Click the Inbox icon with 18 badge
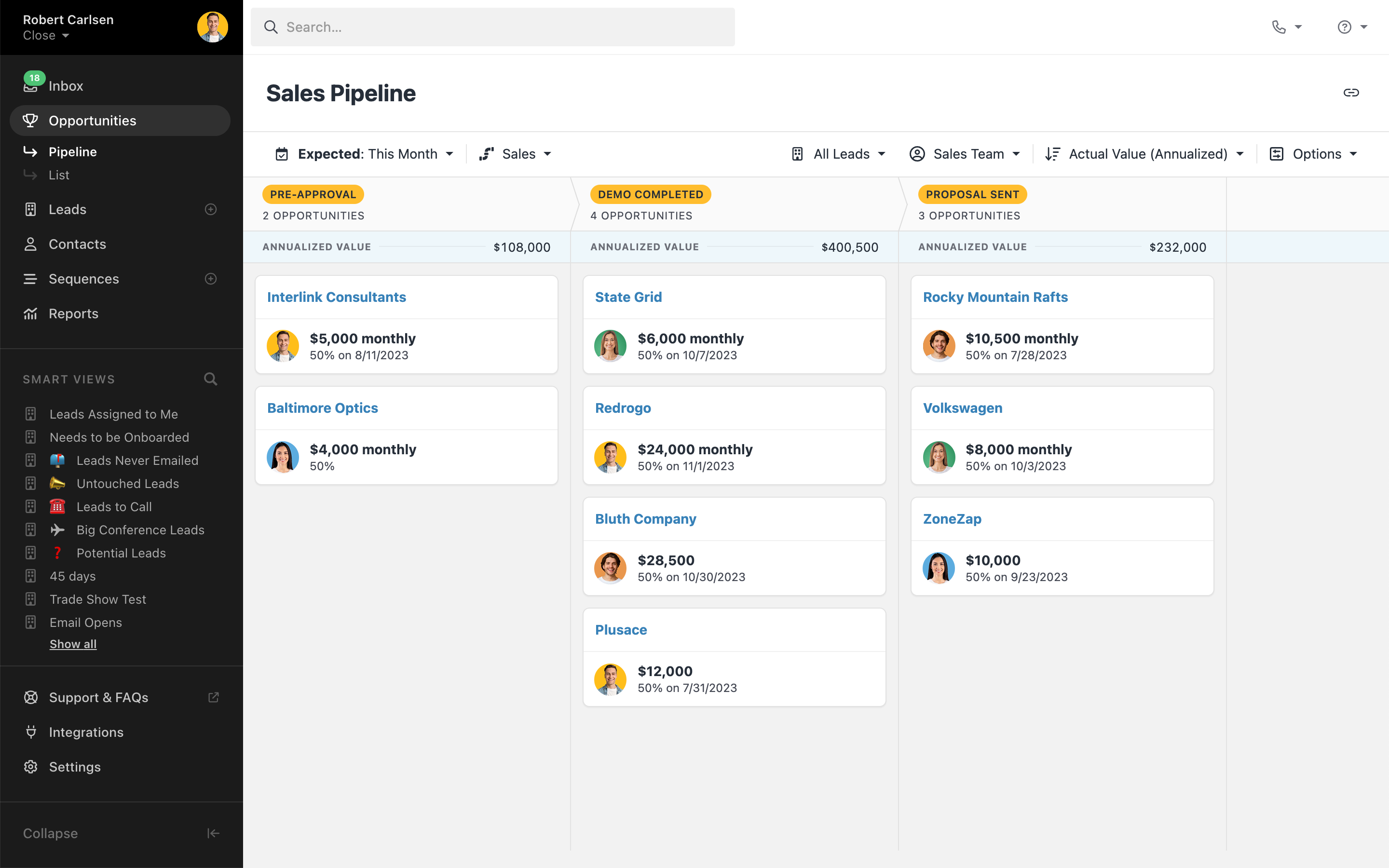Image resolution: width=1389 pixels, height=868 pixels. [31, 85]
